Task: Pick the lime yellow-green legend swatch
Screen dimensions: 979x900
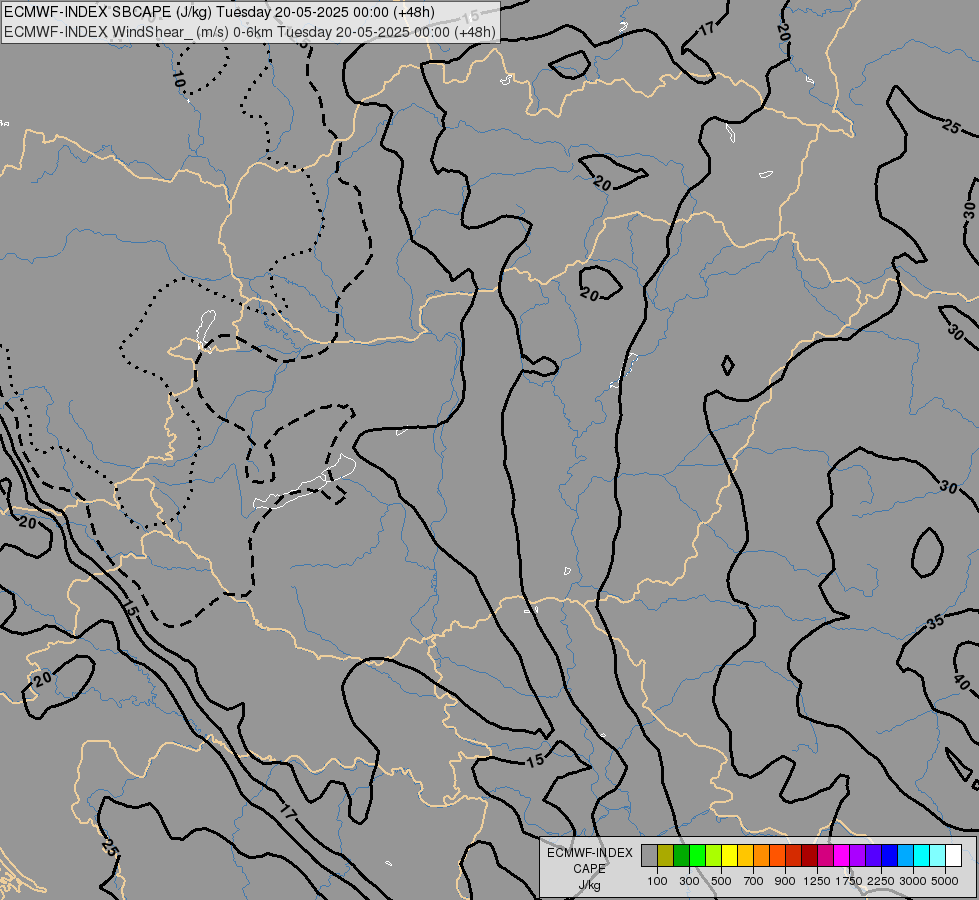Action: tap(713, 856)
